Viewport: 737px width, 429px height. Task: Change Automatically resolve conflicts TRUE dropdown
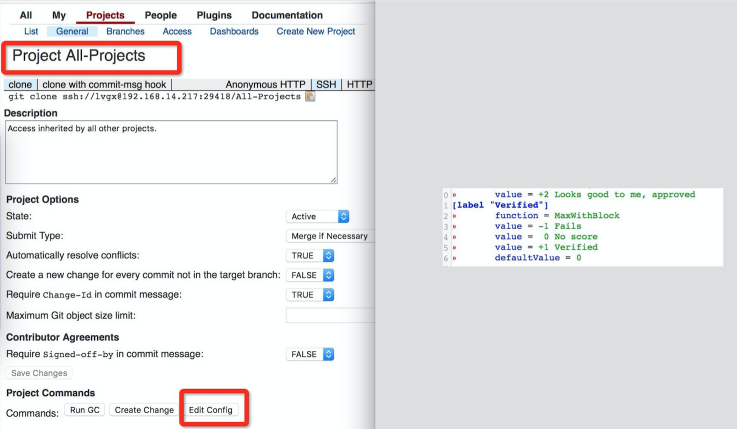coord(310,256)
